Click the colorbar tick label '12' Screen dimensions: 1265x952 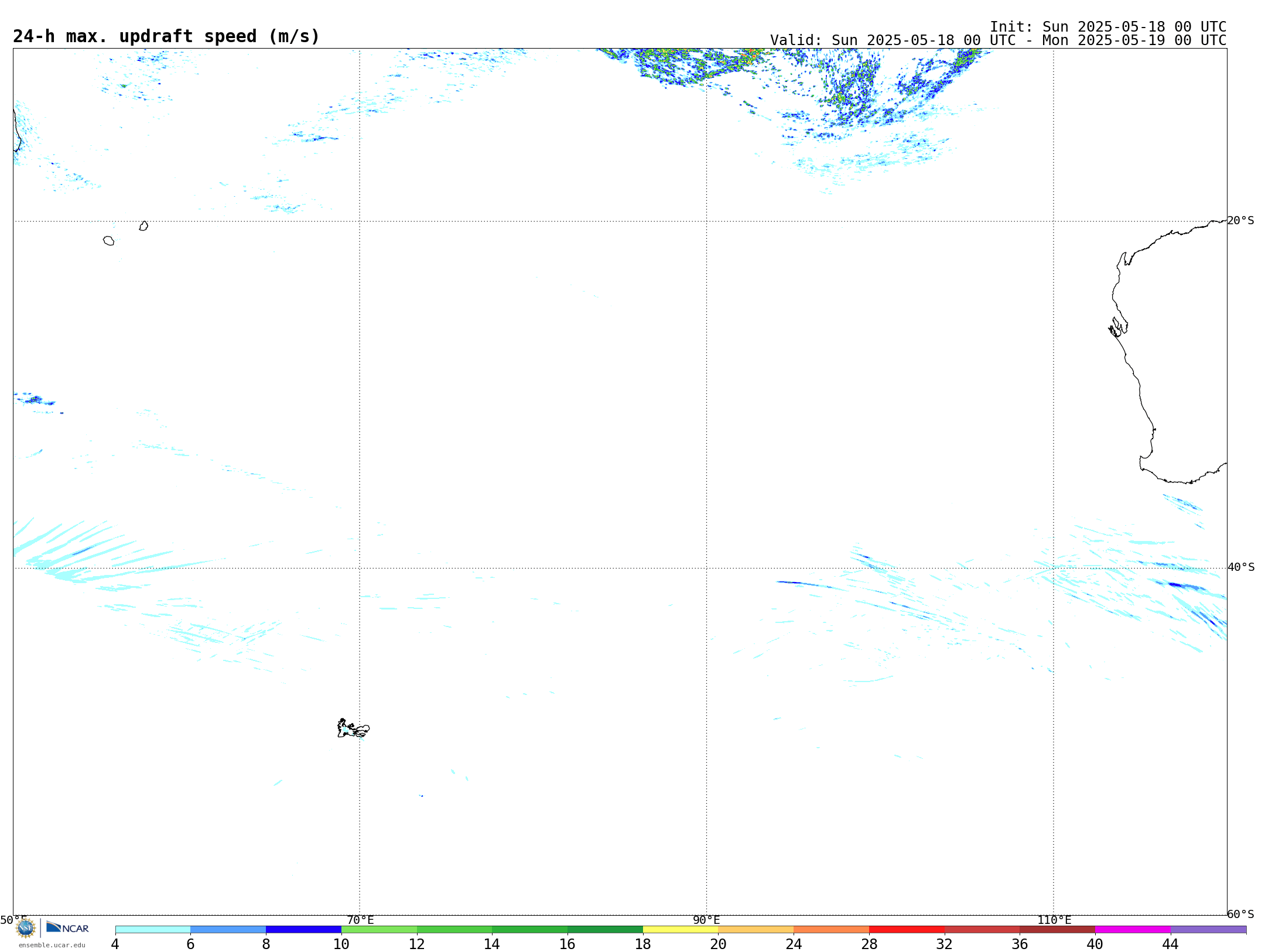pos(417,944)
